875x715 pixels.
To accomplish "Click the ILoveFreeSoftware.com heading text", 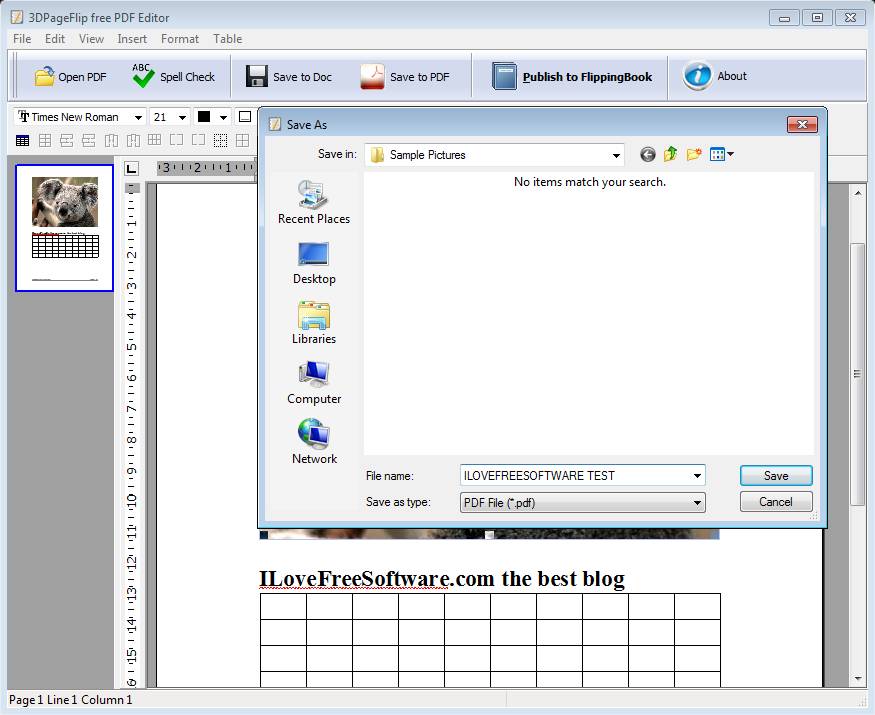I will [441, 579].
